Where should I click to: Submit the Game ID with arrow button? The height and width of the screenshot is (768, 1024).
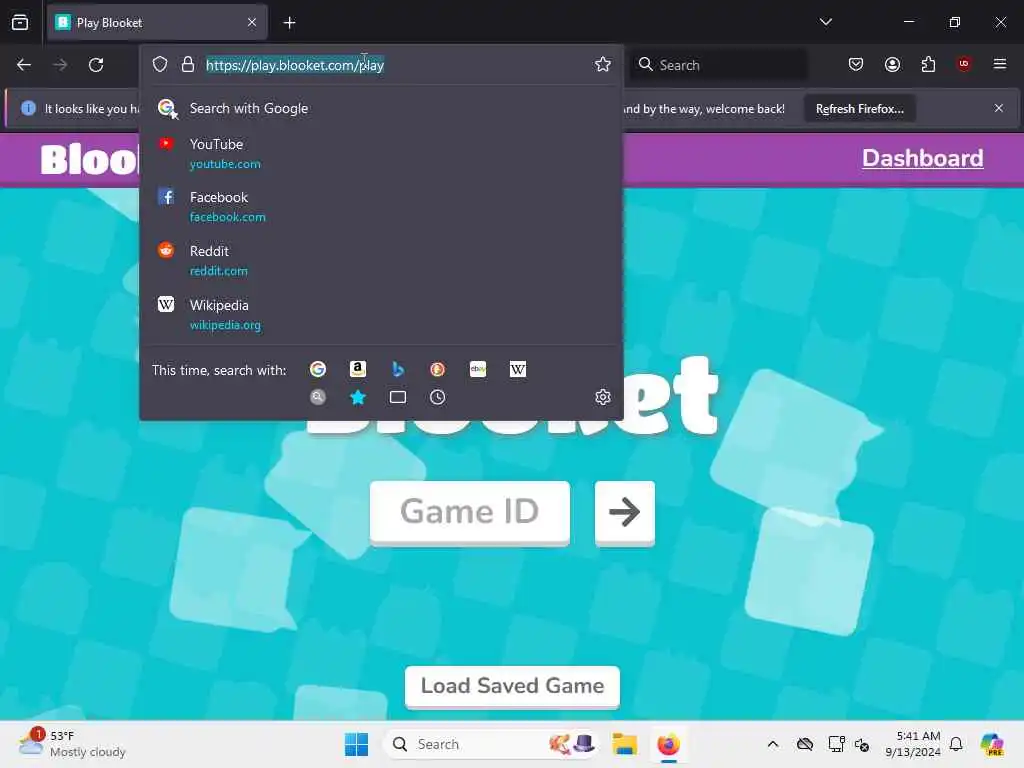624,511
